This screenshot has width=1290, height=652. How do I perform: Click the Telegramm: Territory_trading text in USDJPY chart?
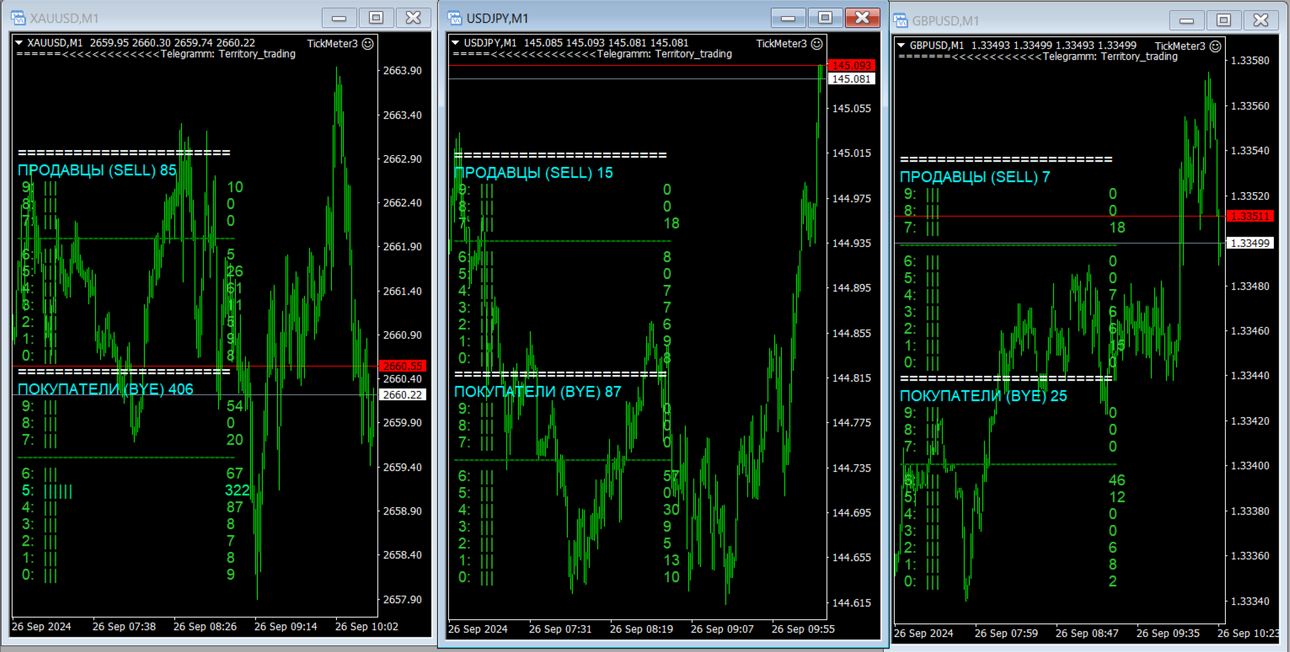pyautogui.click(x=664, y=54)
